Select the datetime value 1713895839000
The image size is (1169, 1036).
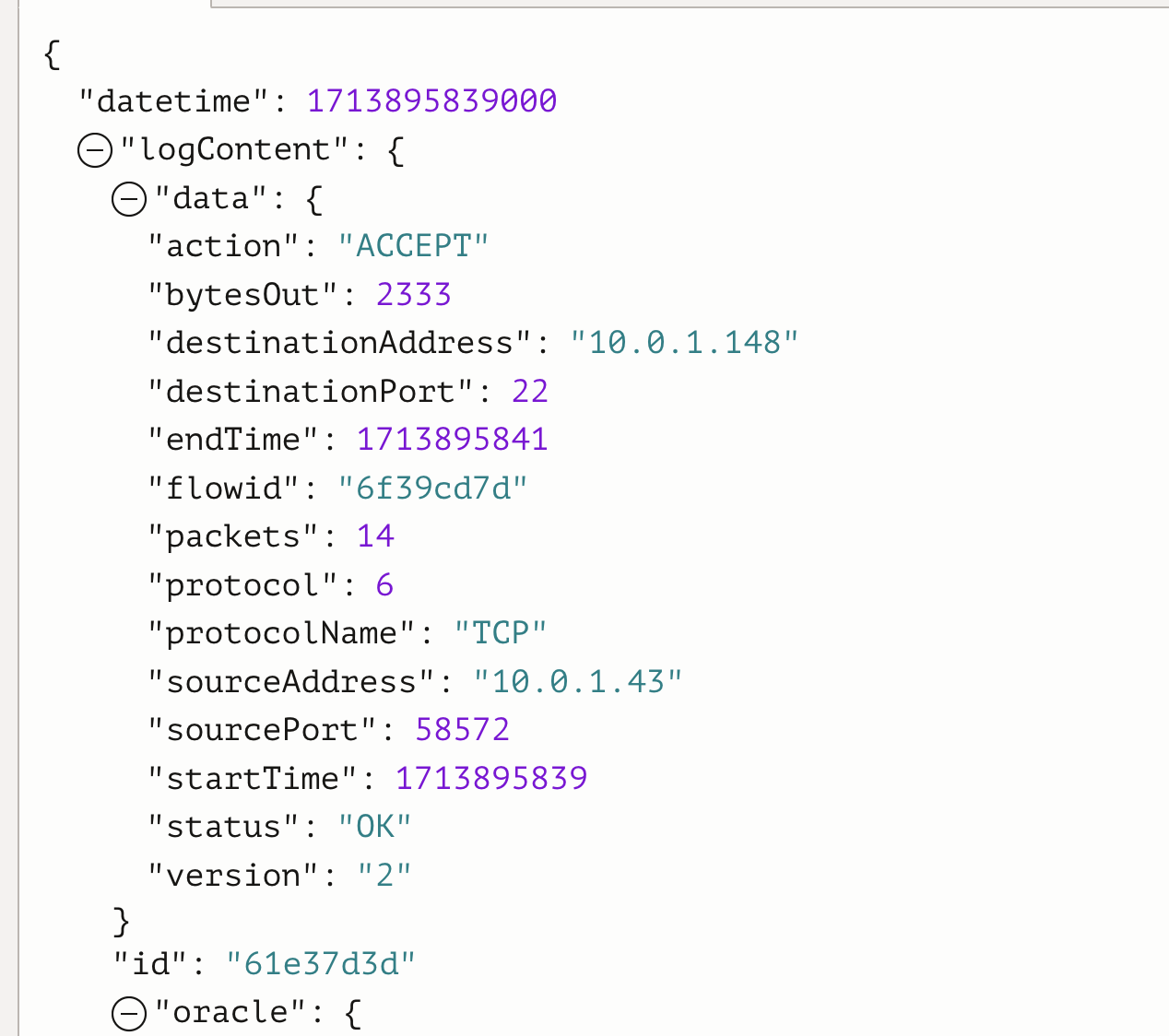(431, 101)
